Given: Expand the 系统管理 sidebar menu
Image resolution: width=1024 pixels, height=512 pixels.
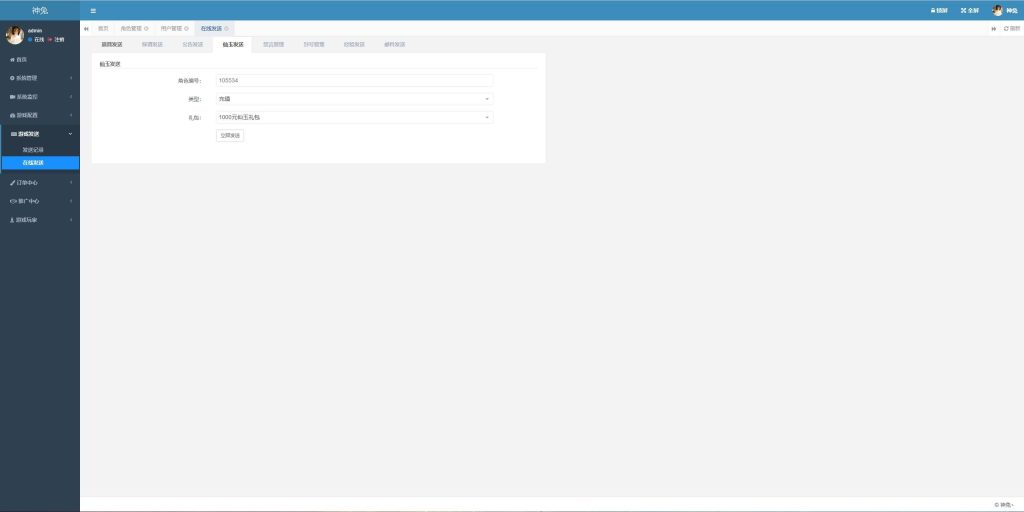Looking at the screenshot, I should pos(39,78).
